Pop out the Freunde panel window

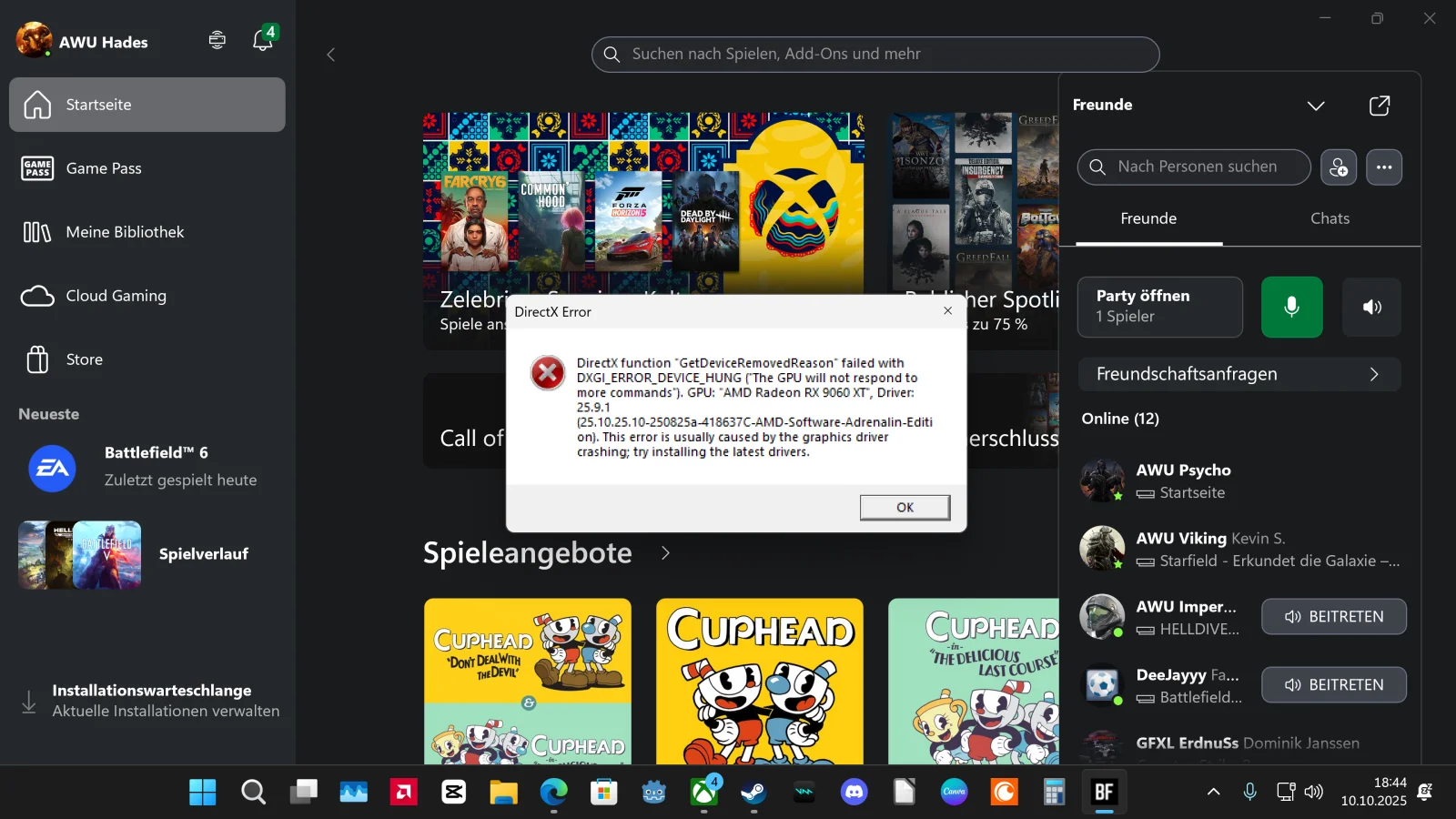click(x=1380, y=106)
